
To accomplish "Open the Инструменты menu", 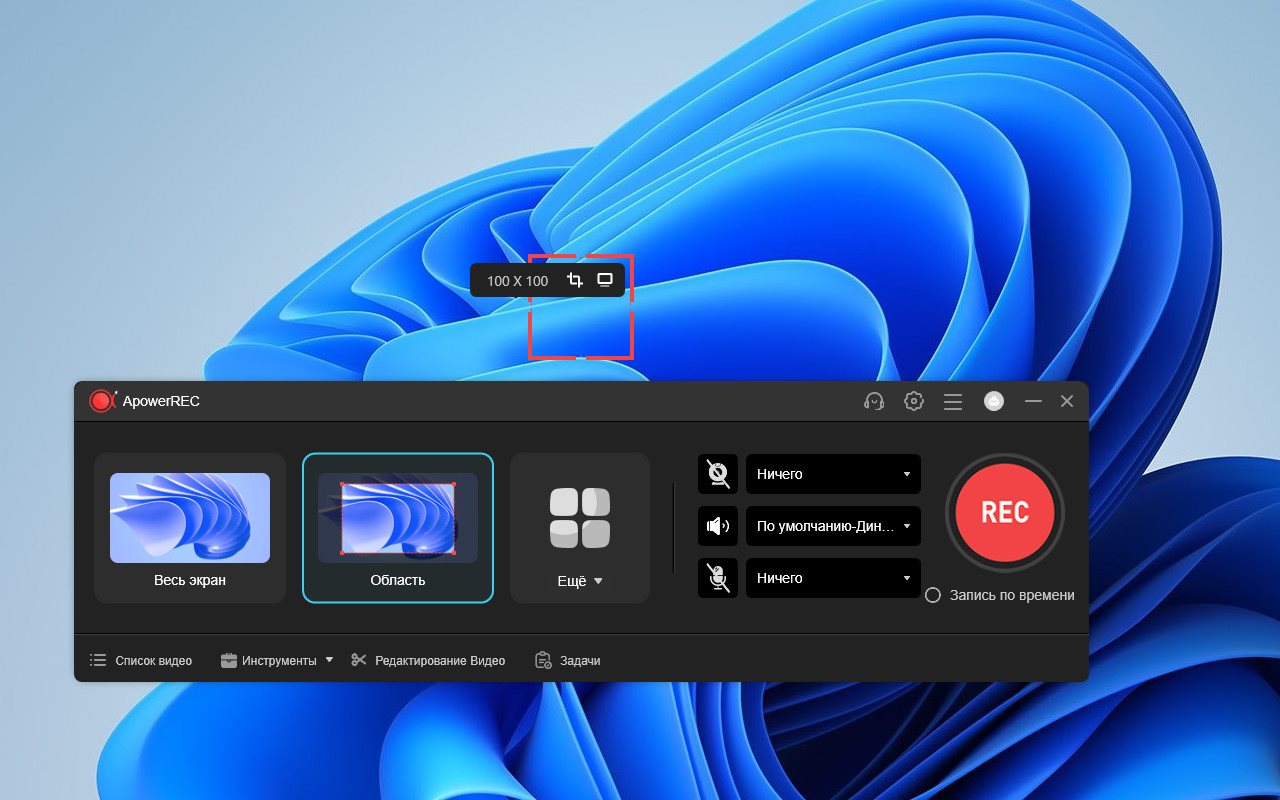I will [277, 661].
